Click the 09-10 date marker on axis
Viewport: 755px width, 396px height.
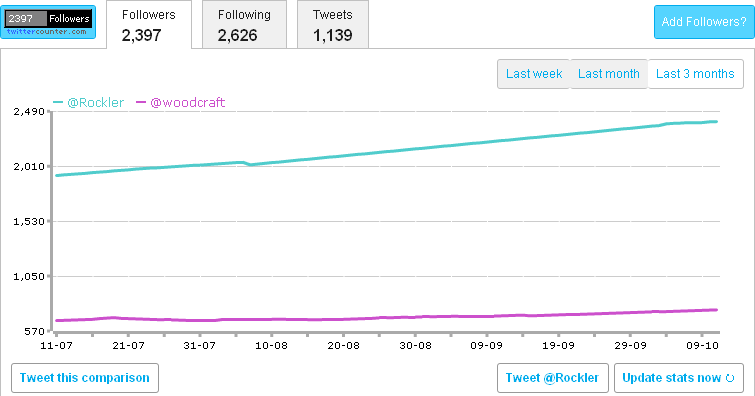(703, 345)
